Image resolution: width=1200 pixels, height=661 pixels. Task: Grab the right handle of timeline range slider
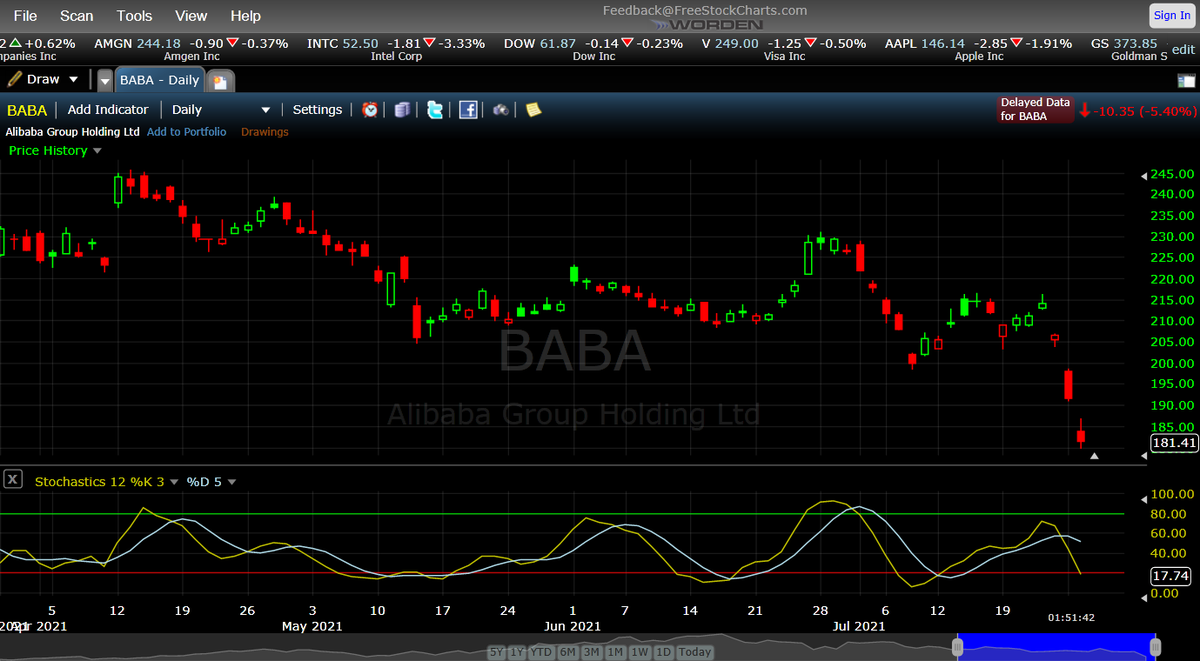point(1154,648)
